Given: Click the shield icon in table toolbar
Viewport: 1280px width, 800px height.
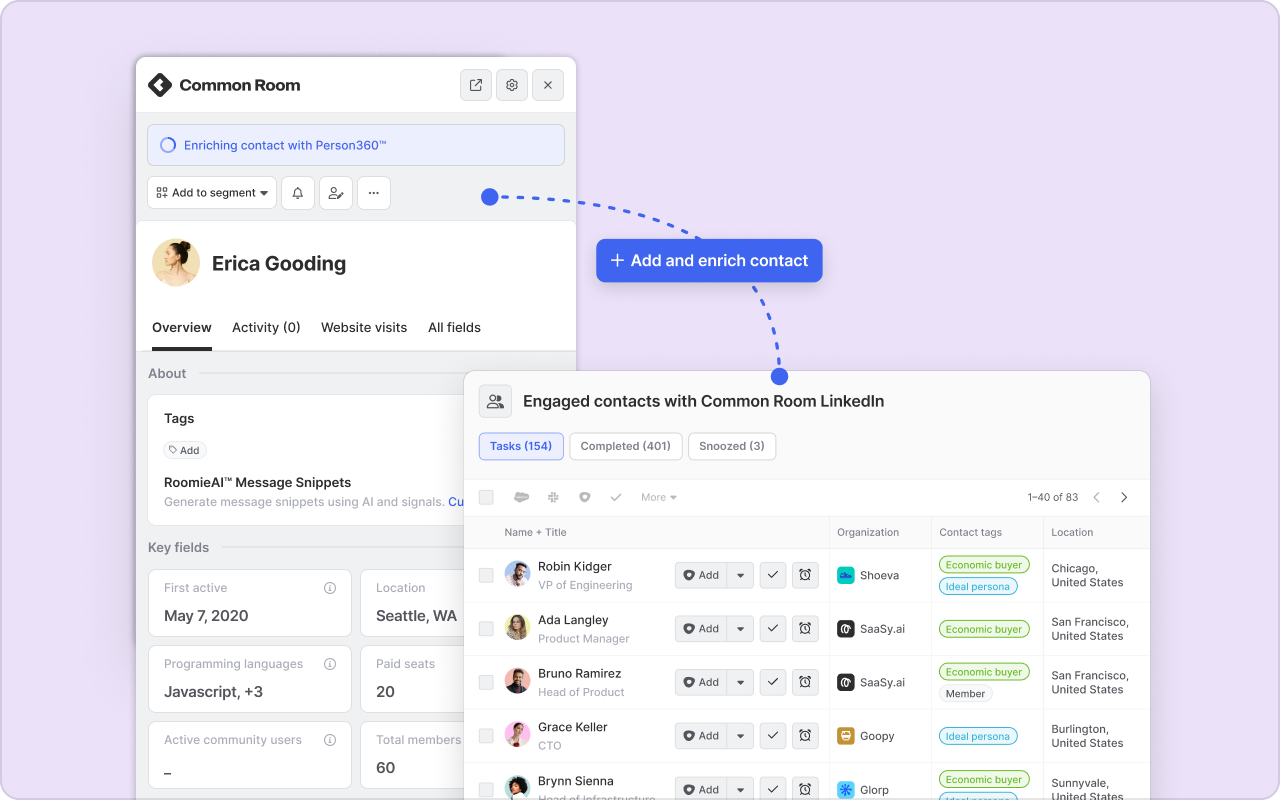Looking at the screenshot, I should coord(585,497).
